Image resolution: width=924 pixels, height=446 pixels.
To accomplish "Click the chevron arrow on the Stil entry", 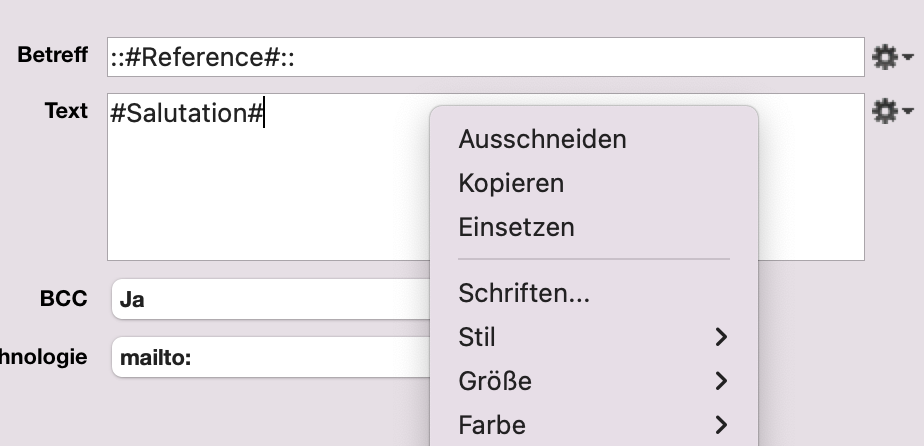I will coord(721,337).
